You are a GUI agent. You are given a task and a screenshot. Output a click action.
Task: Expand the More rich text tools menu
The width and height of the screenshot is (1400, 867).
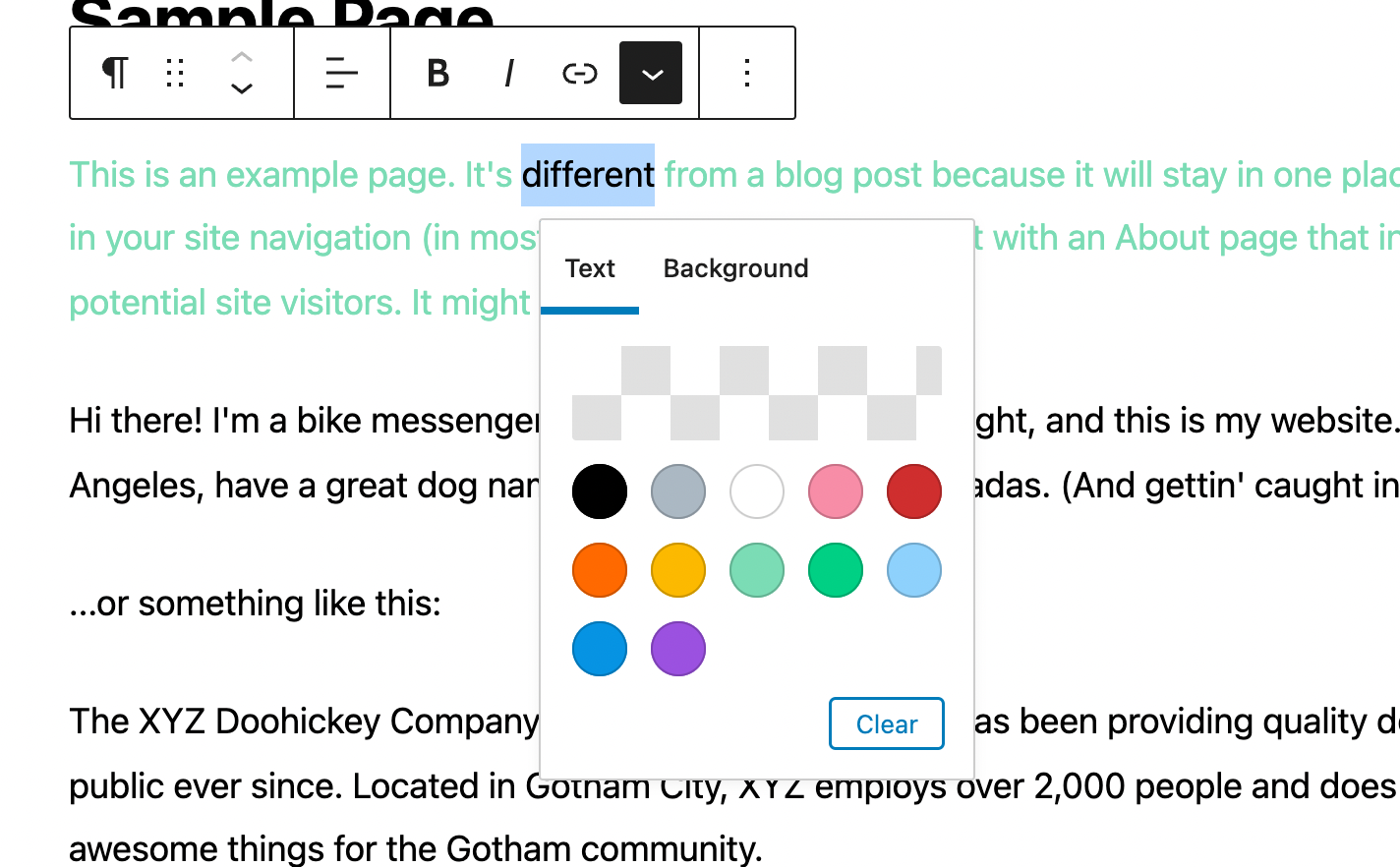click(x=651, y=73)
